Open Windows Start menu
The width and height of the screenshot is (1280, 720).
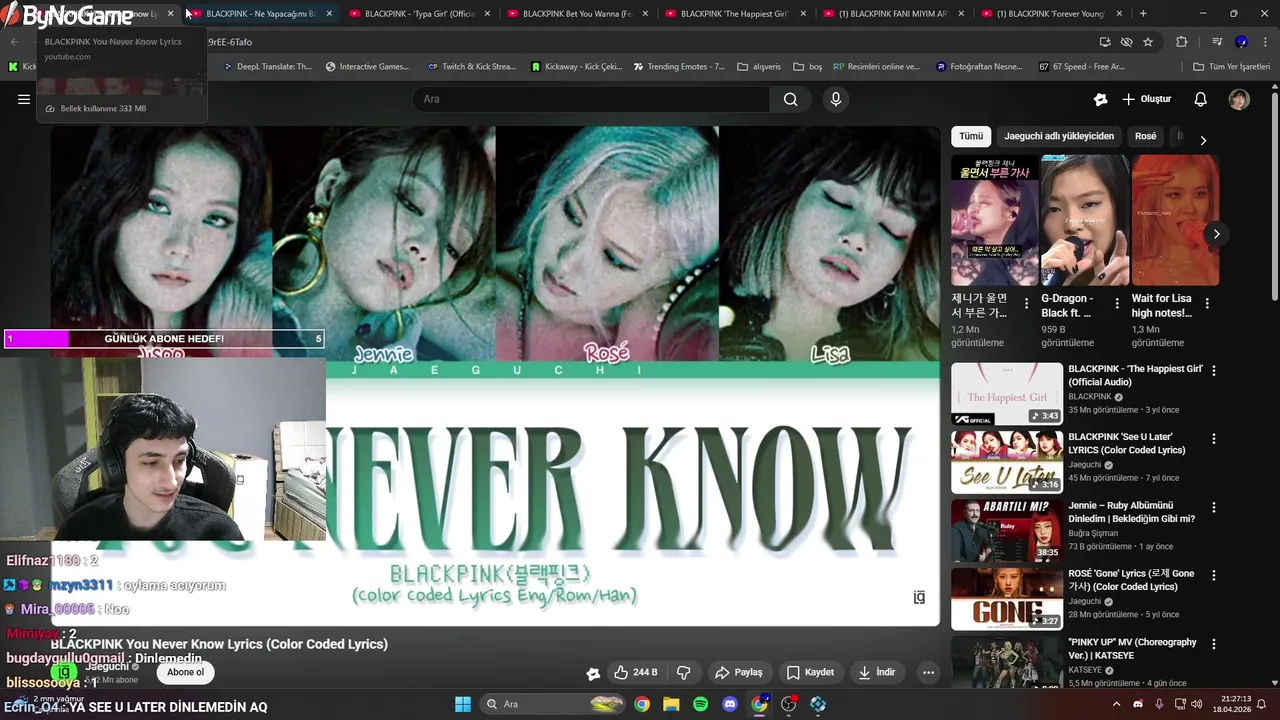click(463, 704)
